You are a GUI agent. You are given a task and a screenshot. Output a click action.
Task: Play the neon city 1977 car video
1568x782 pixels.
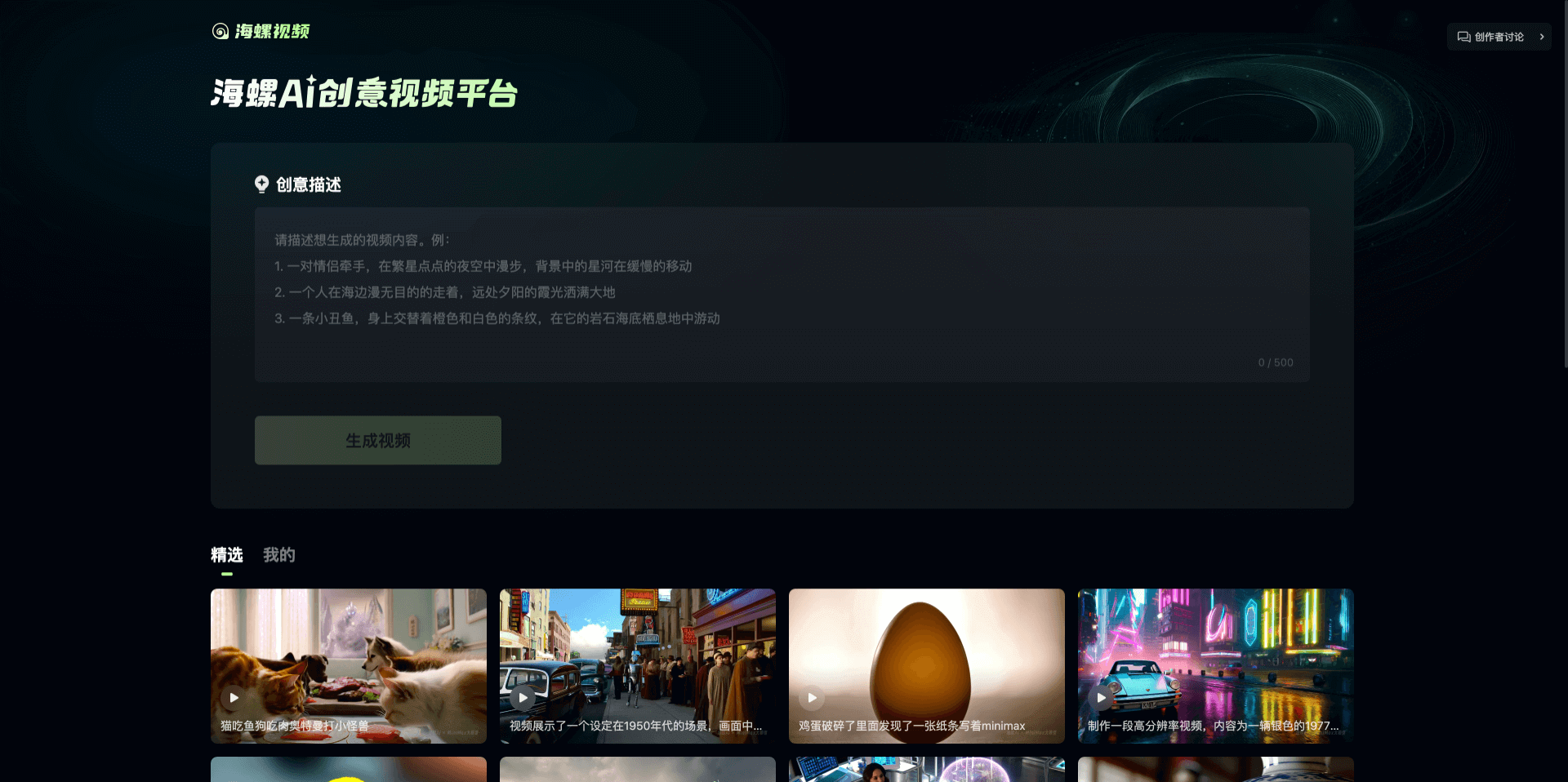tap(1101, 697)
